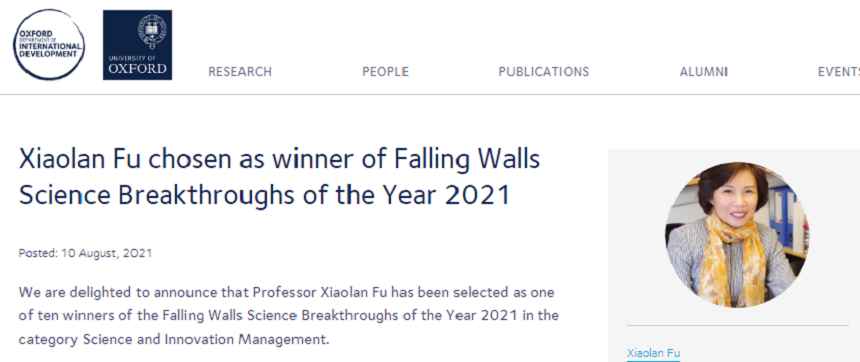Click the divider line above Xiaolan Fu link
The width and height of the screenshot is (860, 362).
[738, 325]
